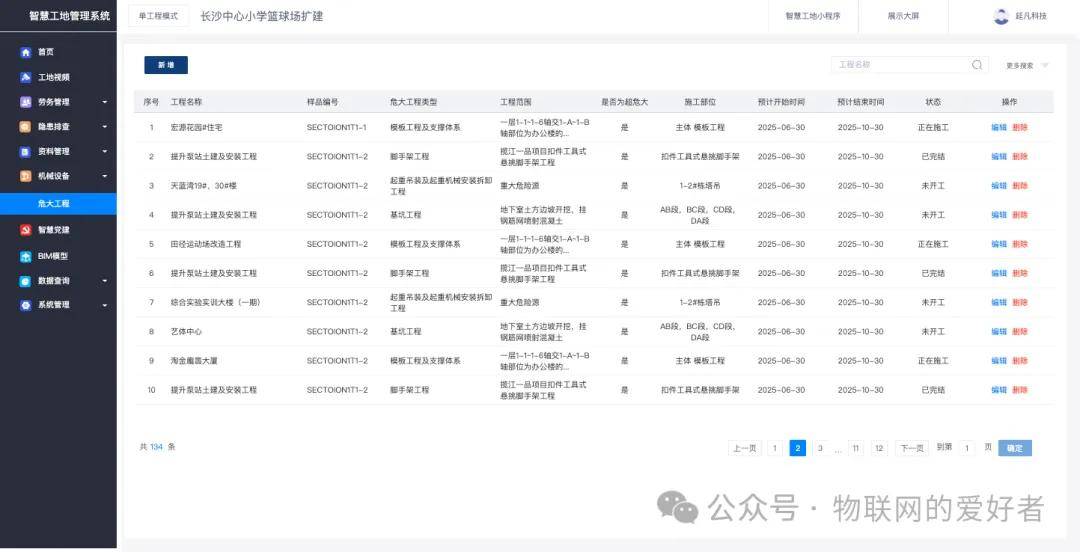
Task: Click the 新增 button
Action: (166, 65)
